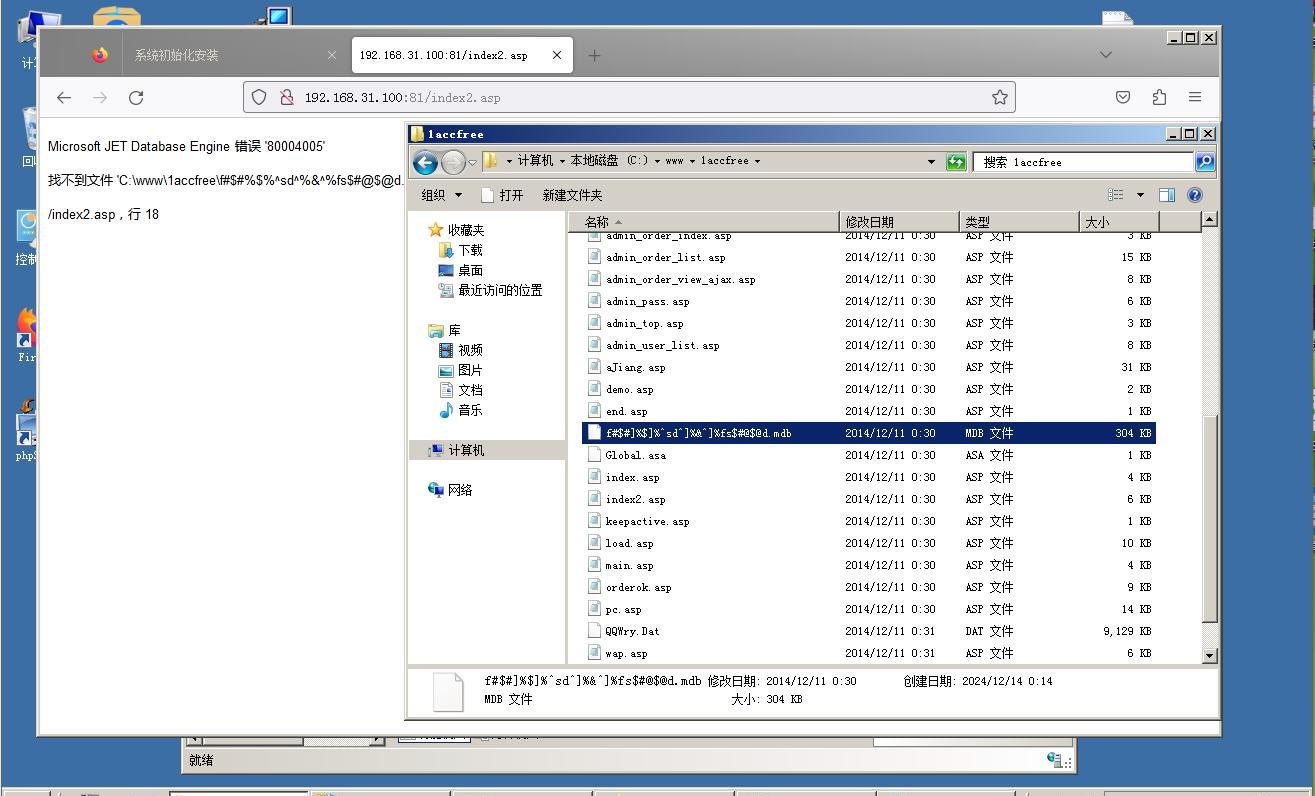Image resolution: width=1315 pixels, height=796 pixels.
Task: Select file admin_pass.asp
Action: 647,301
